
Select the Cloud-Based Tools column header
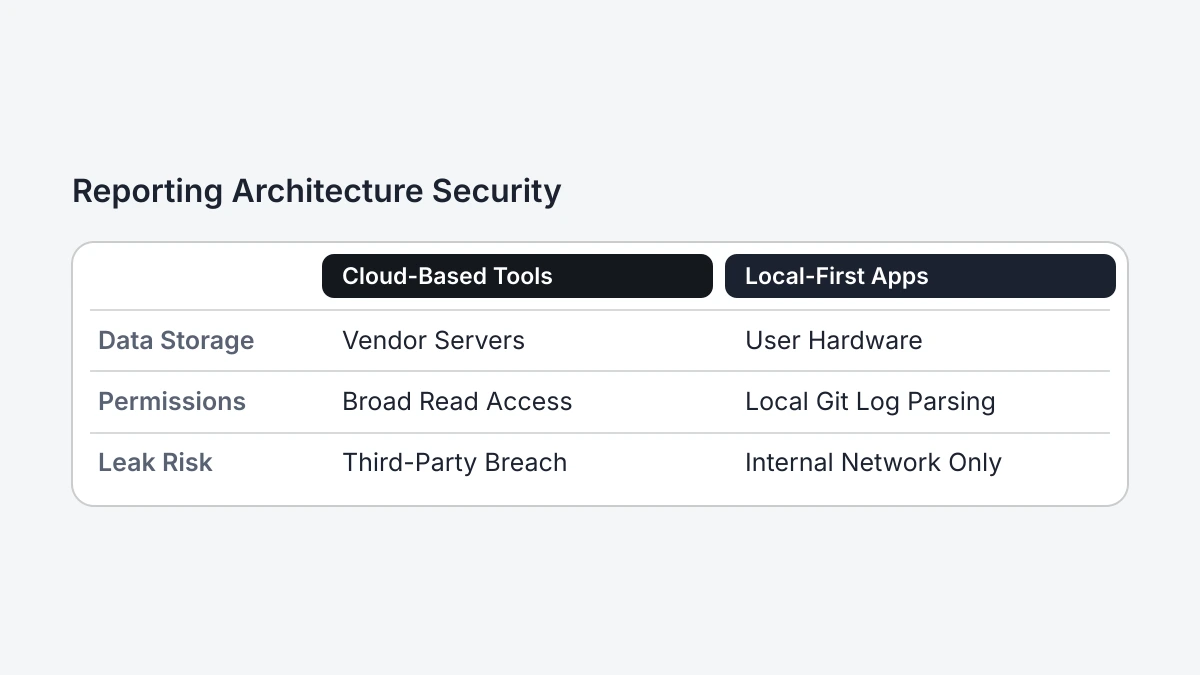(x=517, y=276)
